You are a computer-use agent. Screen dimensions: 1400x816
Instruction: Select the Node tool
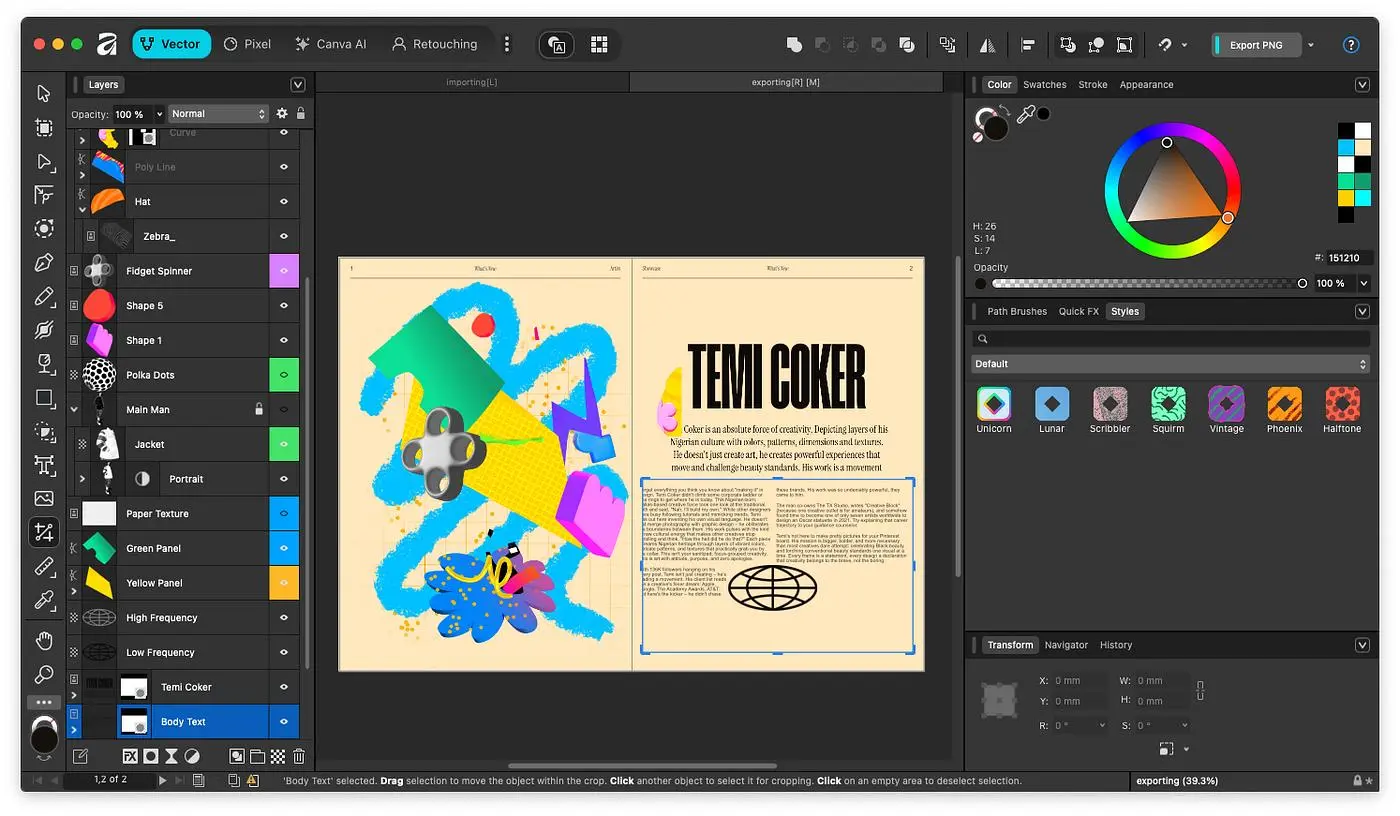click(x=44, y=161)
